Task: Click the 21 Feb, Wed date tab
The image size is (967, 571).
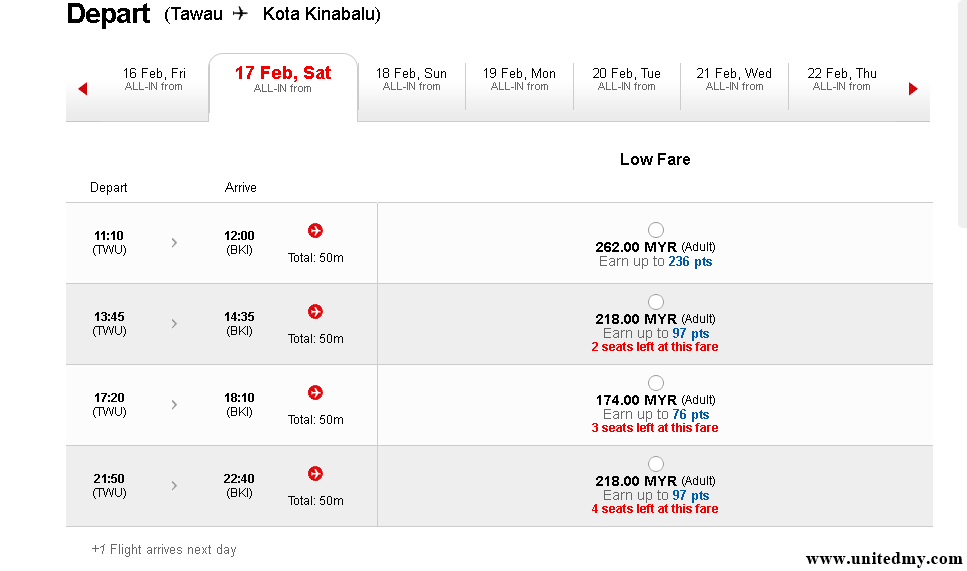Action: (734, 79)
